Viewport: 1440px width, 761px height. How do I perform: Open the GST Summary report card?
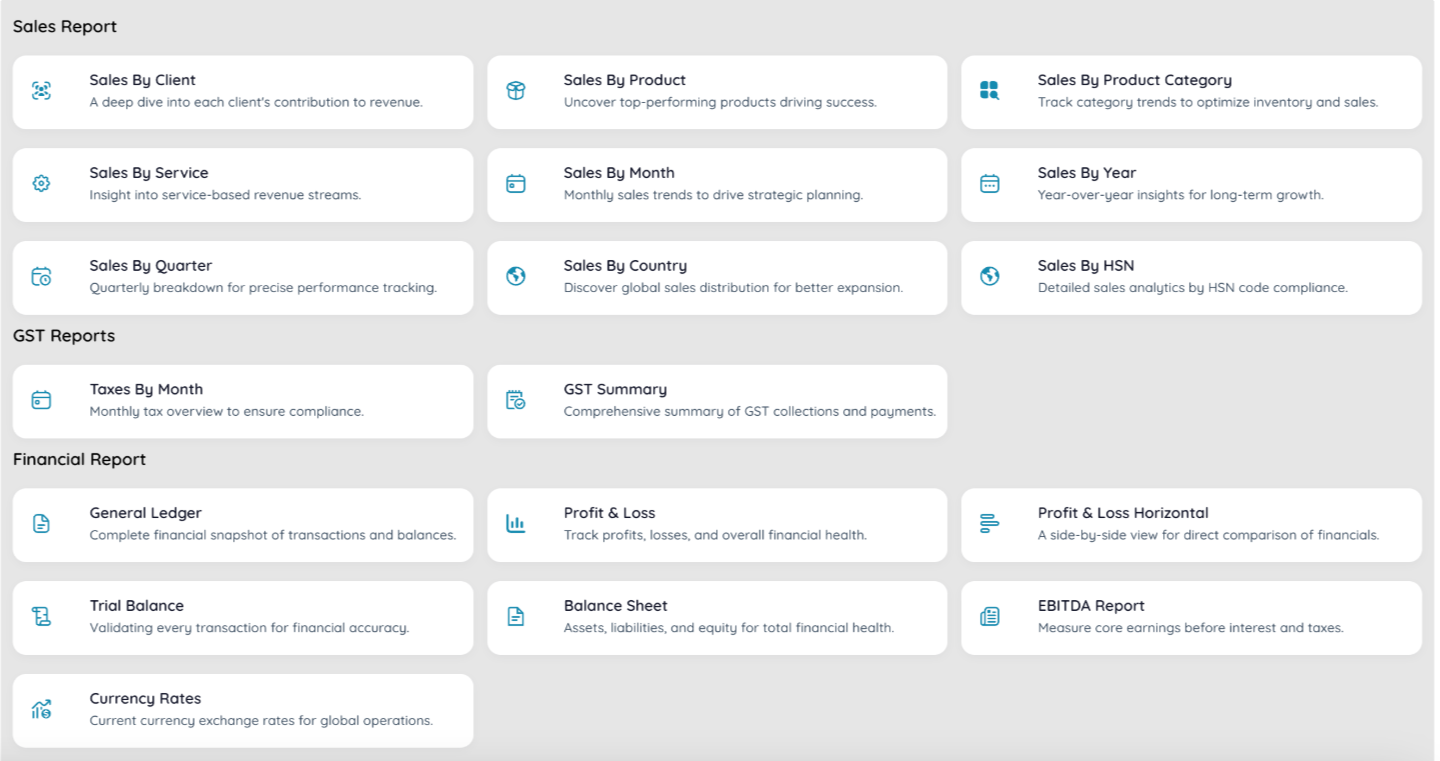click(x=717, y=399)
